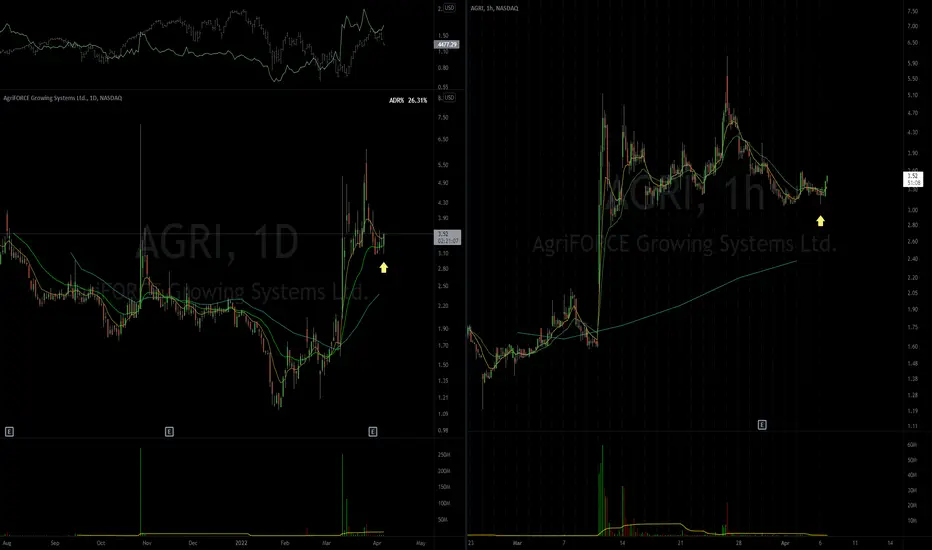Click the AgriFORCE Growing Systems 1D chart title
This screenshot has height=550, width=932.
62,98
